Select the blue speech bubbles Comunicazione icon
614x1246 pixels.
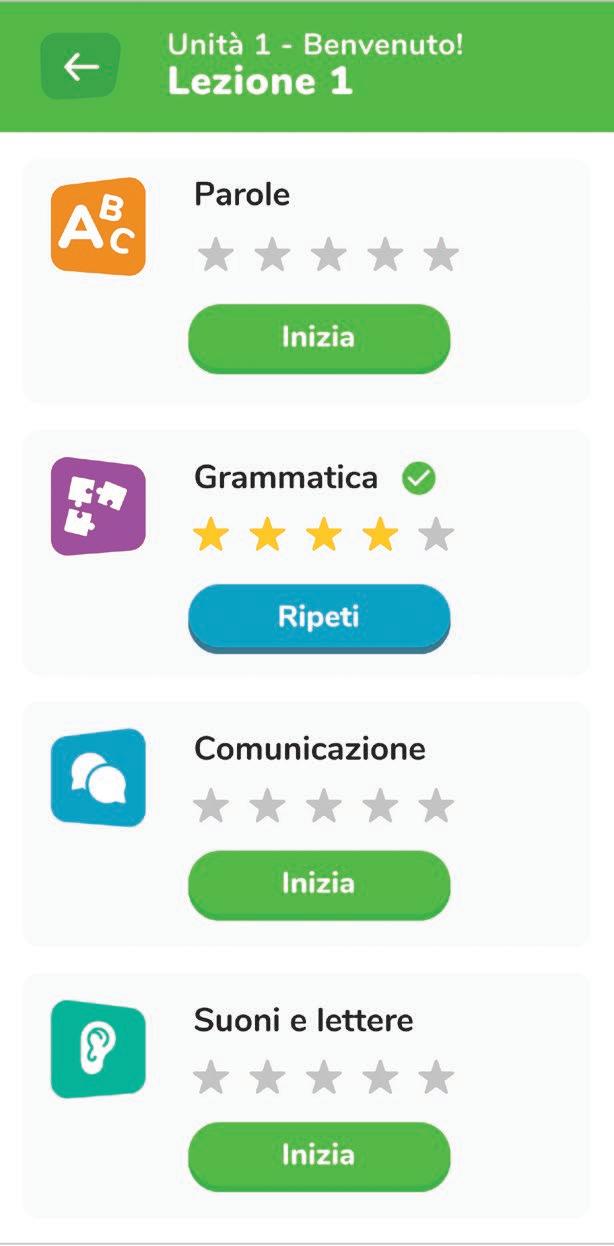(x=98, y=777)
